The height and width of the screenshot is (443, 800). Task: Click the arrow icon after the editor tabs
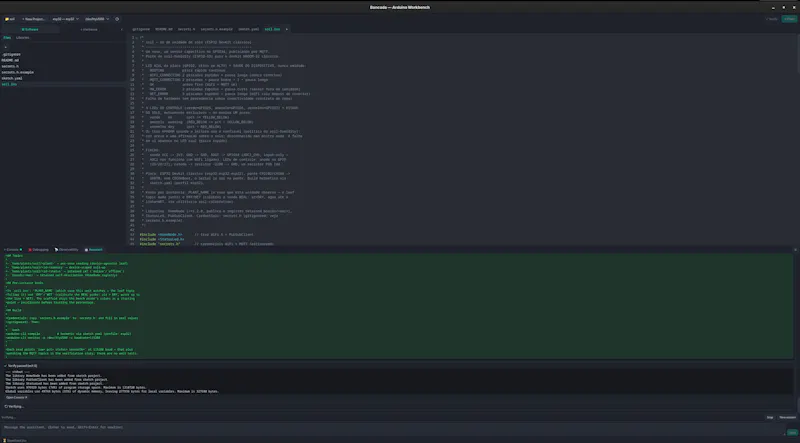pos(286,29)
